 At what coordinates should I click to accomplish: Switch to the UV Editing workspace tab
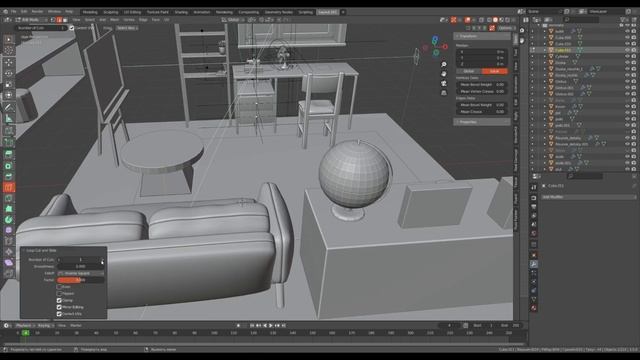pos(132,12)
